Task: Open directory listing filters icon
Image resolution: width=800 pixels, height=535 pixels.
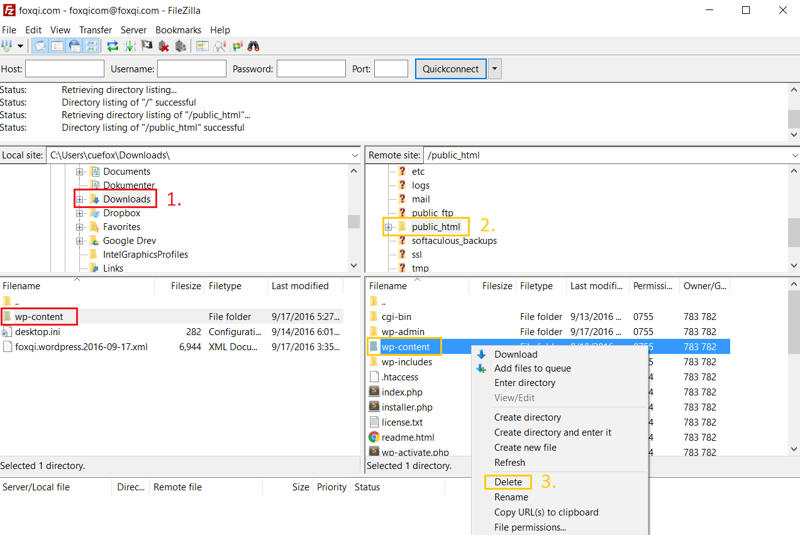Action: click(x=202, y=46)
